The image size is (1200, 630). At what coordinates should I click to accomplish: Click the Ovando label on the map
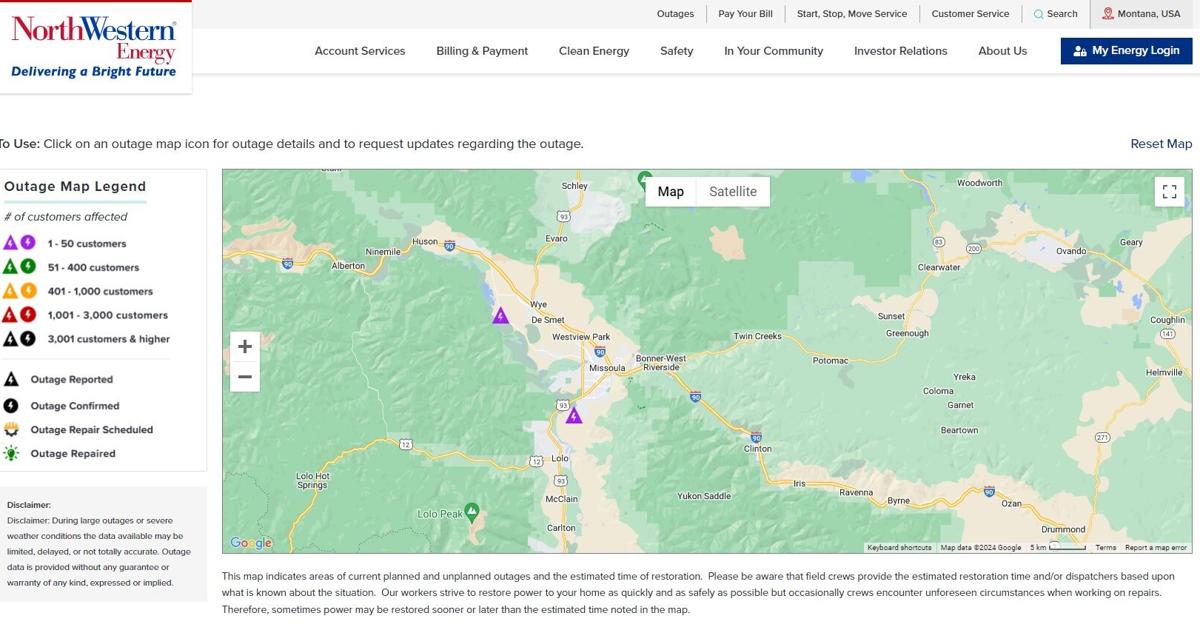pyautogui.click(x=1071, y=251)
